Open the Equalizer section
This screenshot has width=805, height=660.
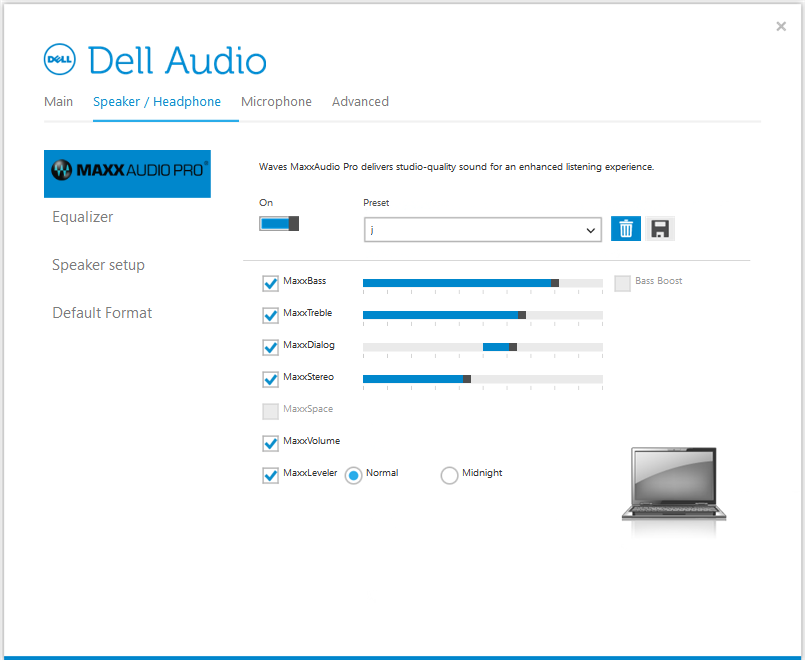click(83, 217)
